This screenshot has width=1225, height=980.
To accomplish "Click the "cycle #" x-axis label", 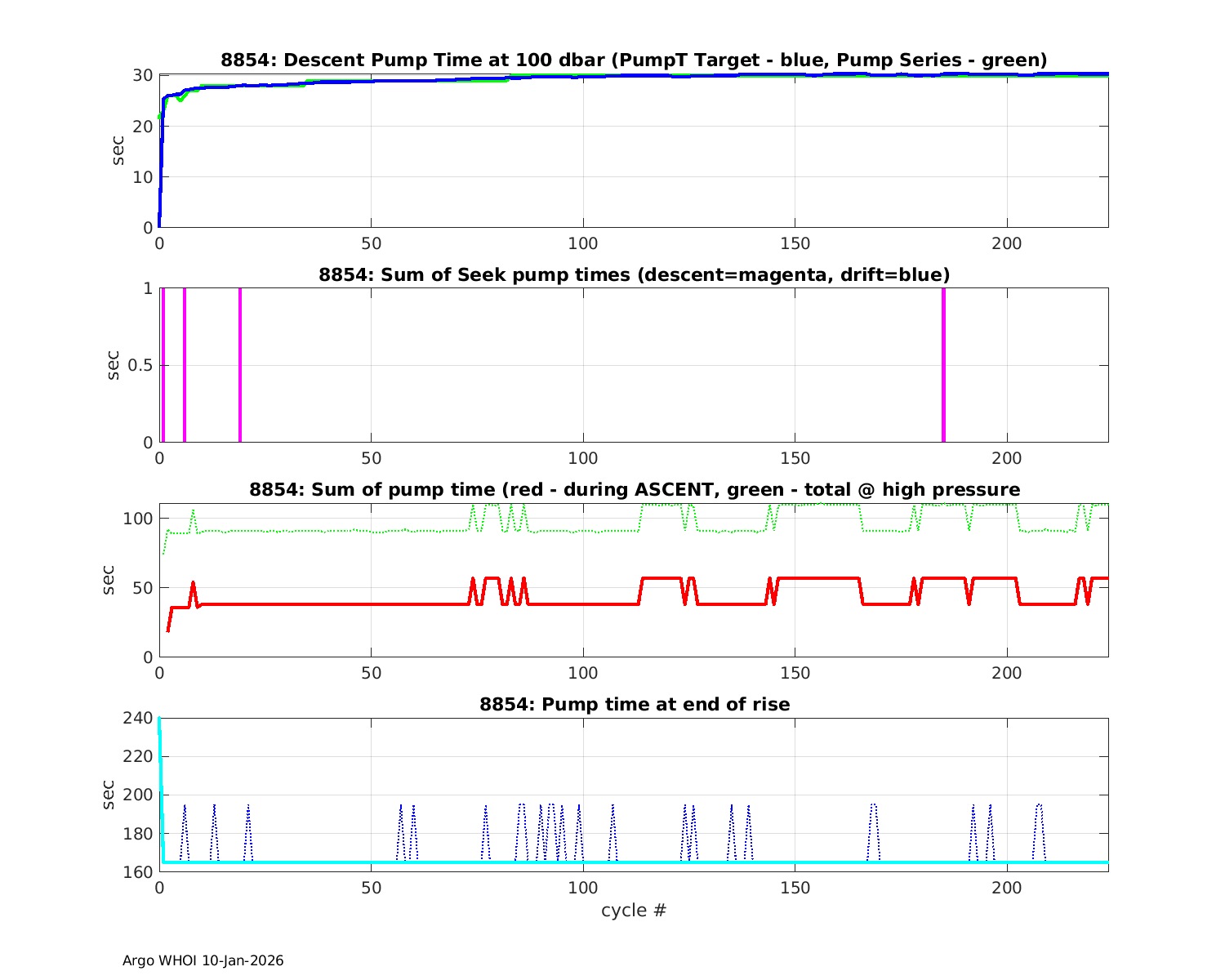I will [634, 910].
